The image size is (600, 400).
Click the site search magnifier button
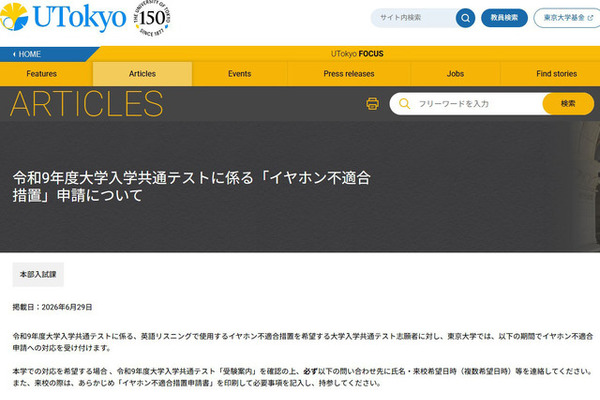(465, 18)
